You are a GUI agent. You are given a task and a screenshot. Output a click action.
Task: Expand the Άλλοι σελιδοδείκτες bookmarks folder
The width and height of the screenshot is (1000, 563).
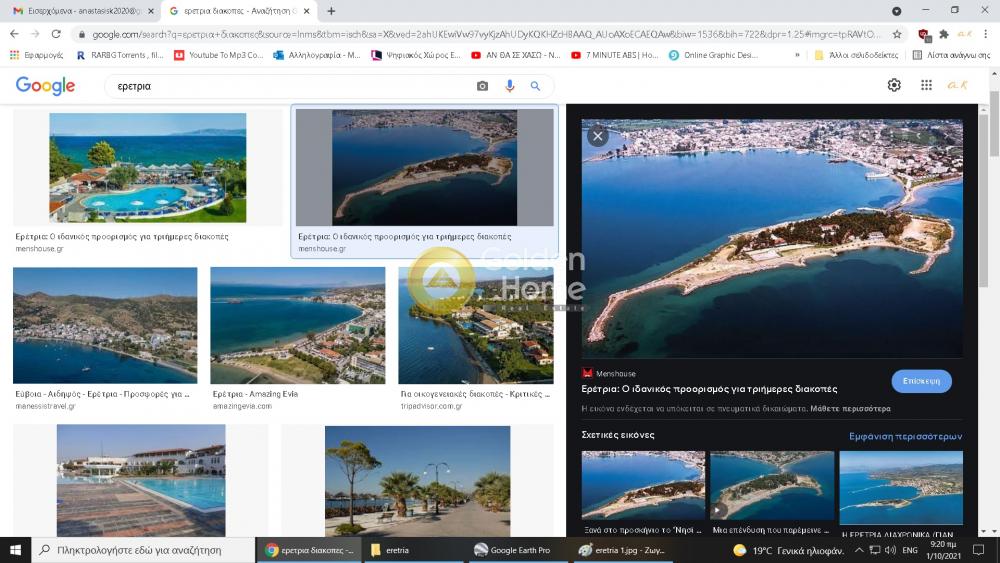[855, 55]
